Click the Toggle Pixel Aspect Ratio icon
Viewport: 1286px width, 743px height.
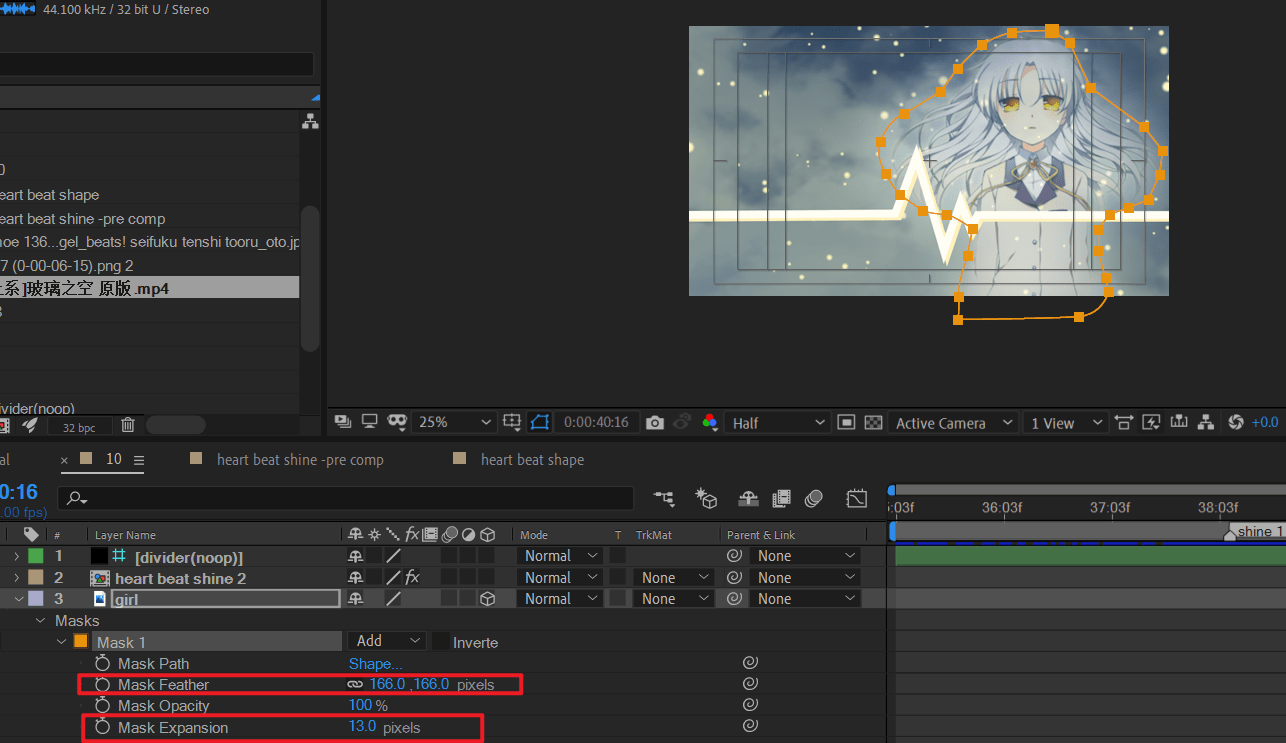tap(1124, 423)
